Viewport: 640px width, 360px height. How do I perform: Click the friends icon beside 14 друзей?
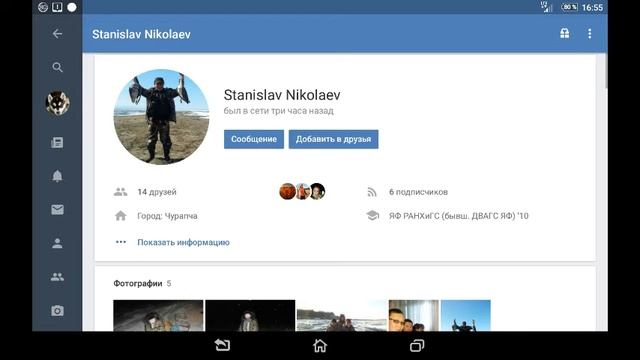point(120,192)
